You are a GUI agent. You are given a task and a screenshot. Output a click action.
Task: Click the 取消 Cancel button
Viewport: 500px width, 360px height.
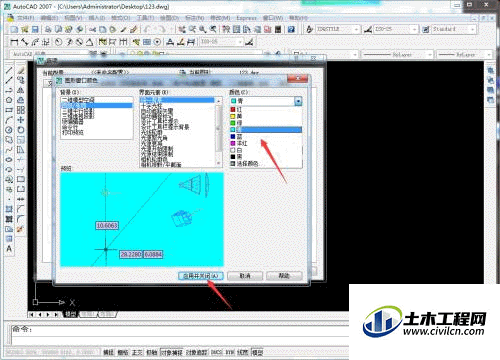pyautogui.click(x=245, y=276)
